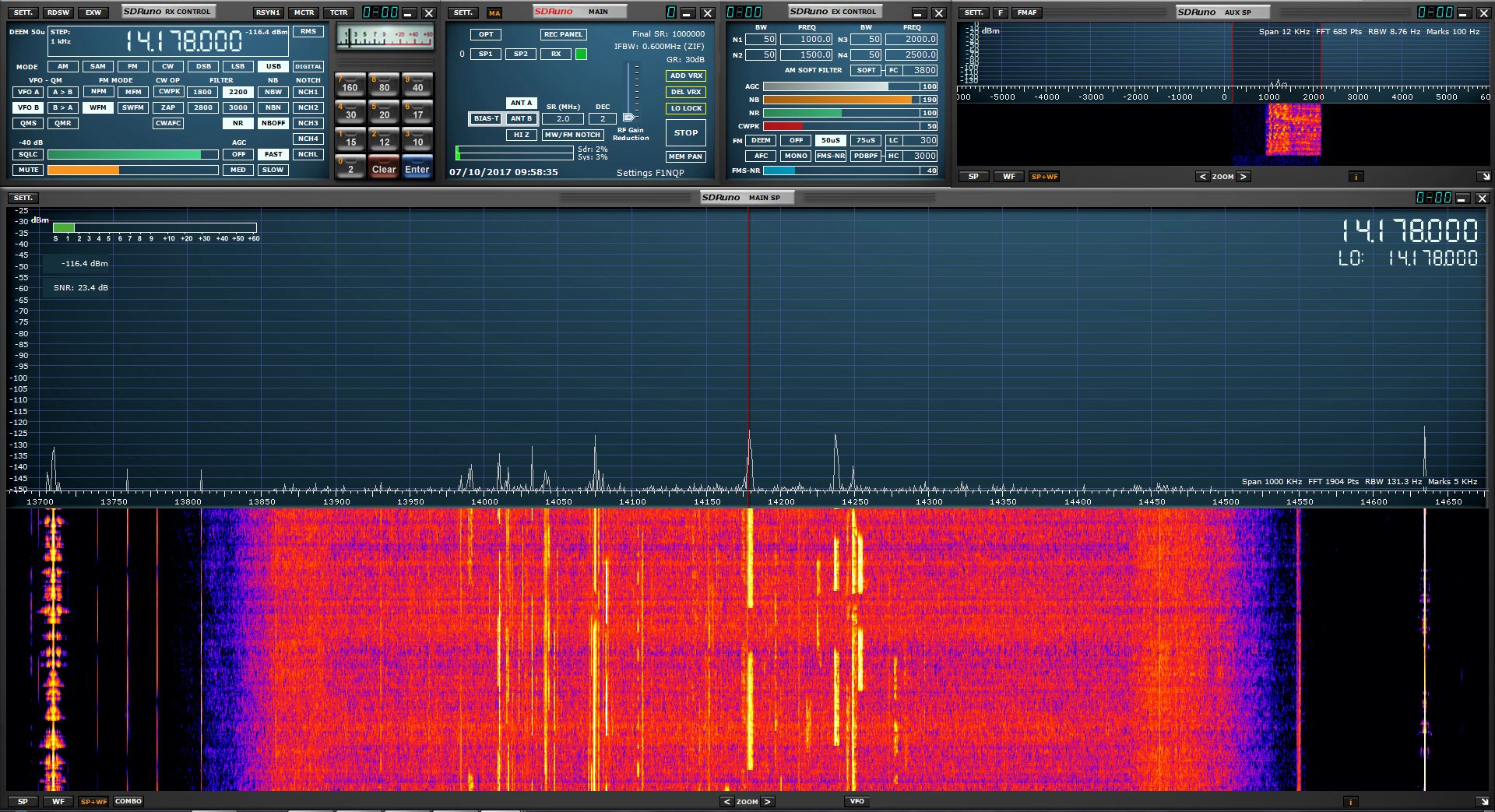The width and height of the screenshot is (1495, 812).
Task: Click keypad Clear key
Action: click(384, 167)
